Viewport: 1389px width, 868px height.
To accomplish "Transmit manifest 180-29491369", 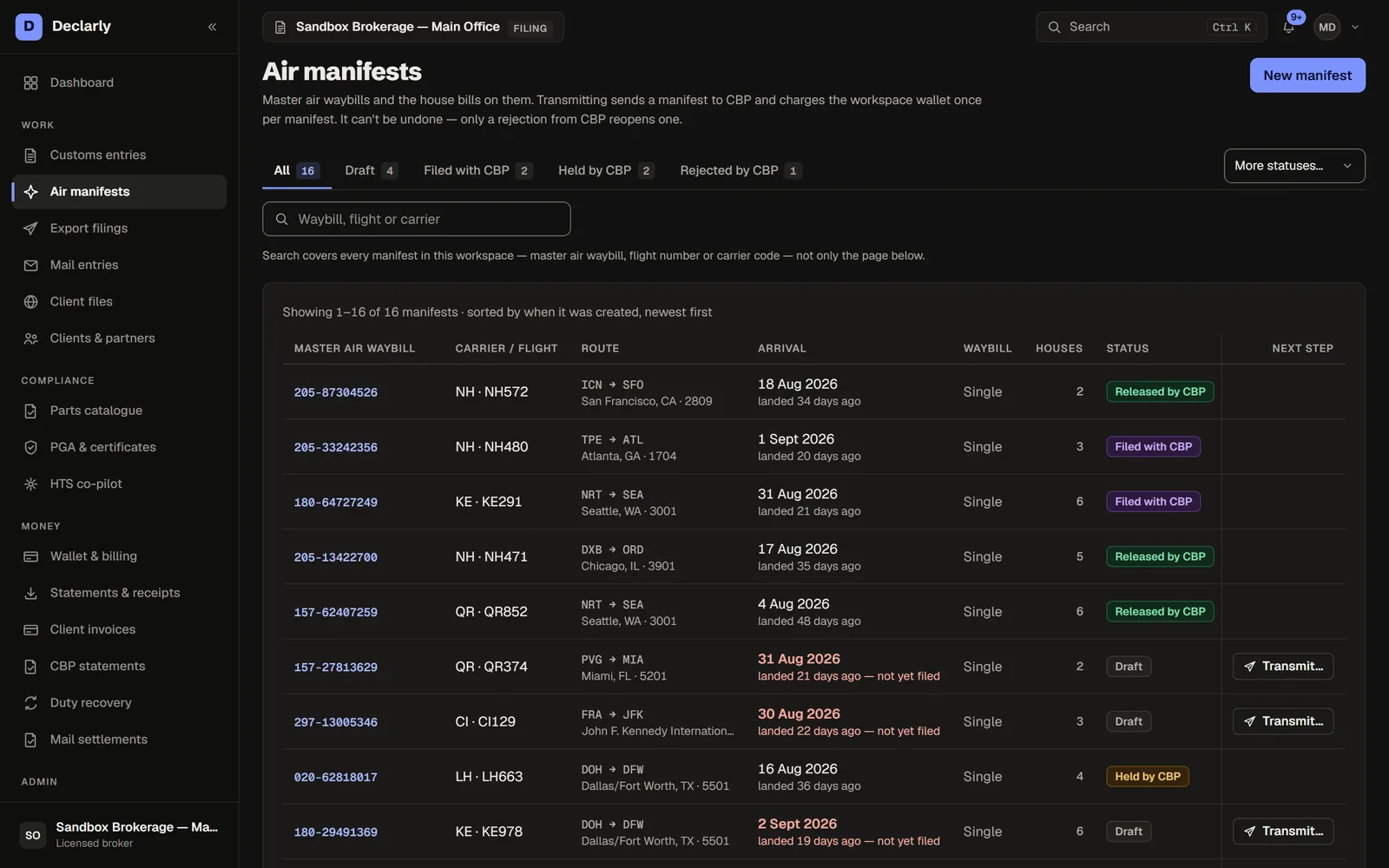I will [x=1283, y=832].
